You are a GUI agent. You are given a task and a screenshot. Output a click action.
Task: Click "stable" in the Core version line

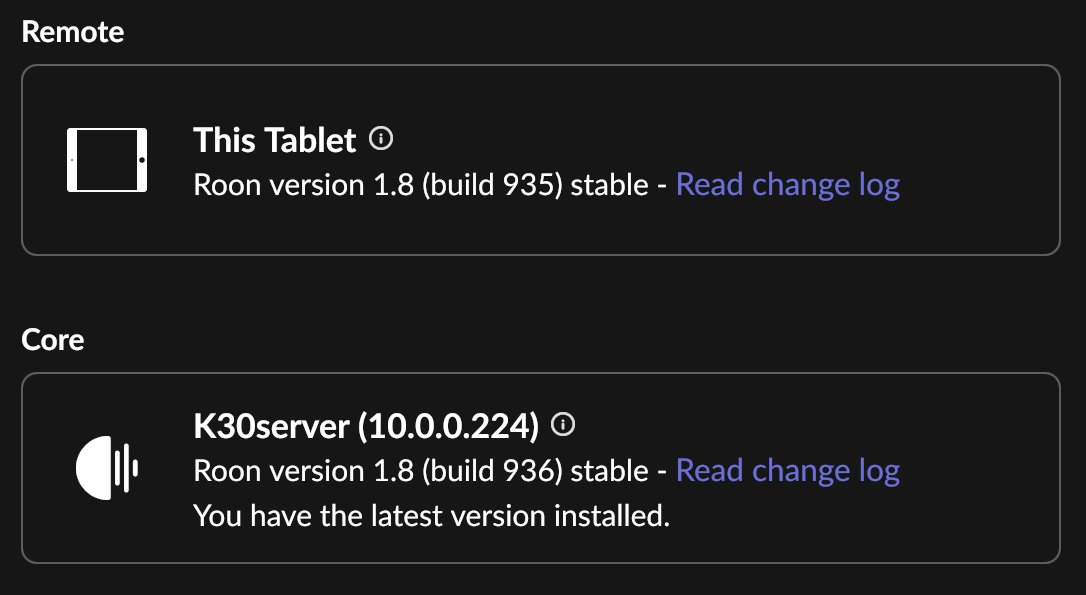click(609, 470)
